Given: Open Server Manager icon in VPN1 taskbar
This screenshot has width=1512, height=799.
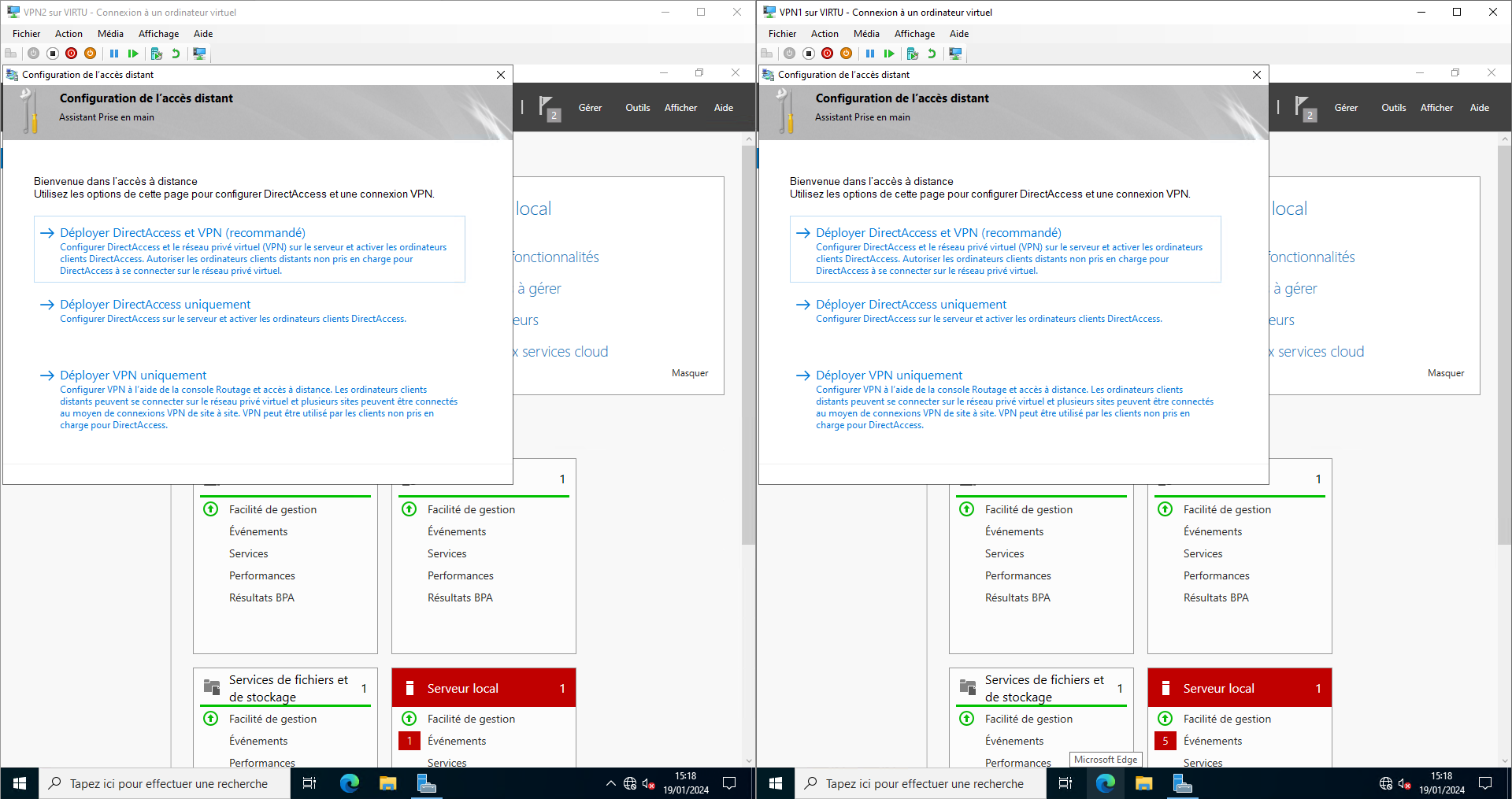Looking at the screenshot, I should pos(1182,783).
